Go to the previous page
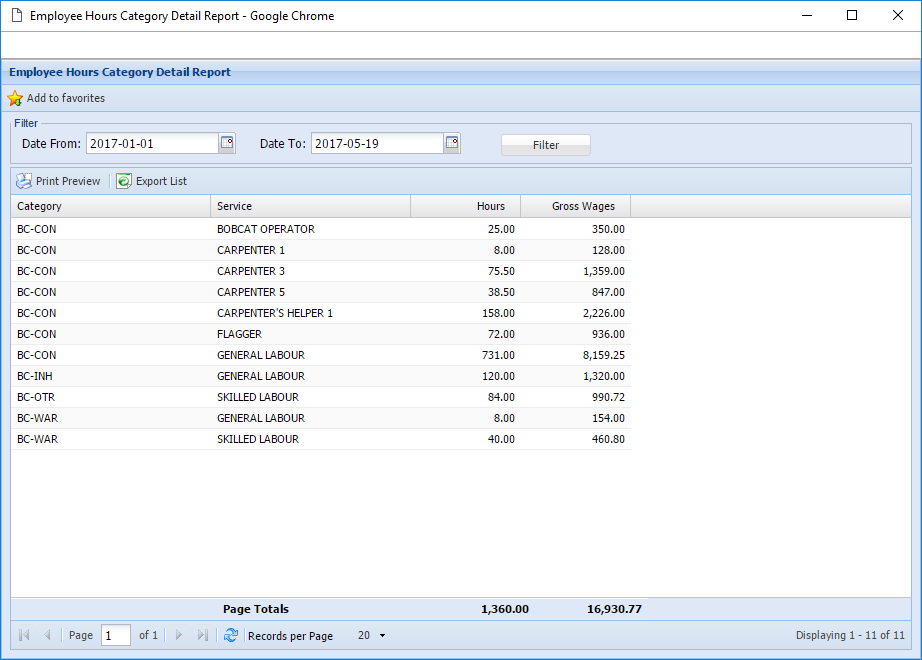The width and height of the screenshot is (922, 660). [48, 635]
